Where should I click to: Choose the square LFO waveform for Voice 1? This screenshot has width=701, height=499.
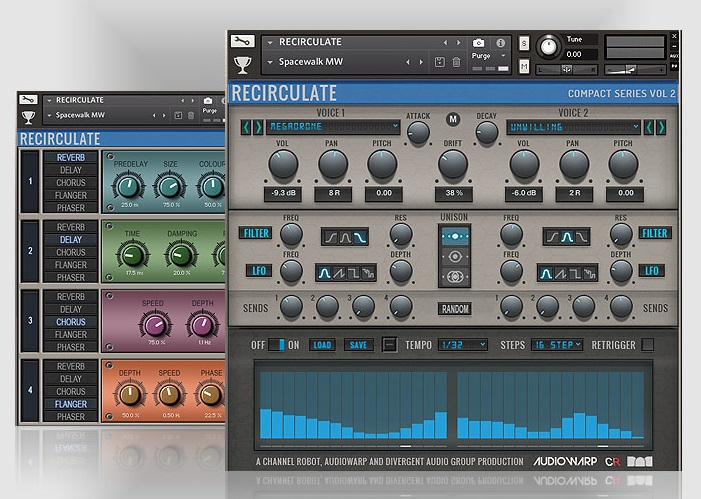[x=353, y=273]
